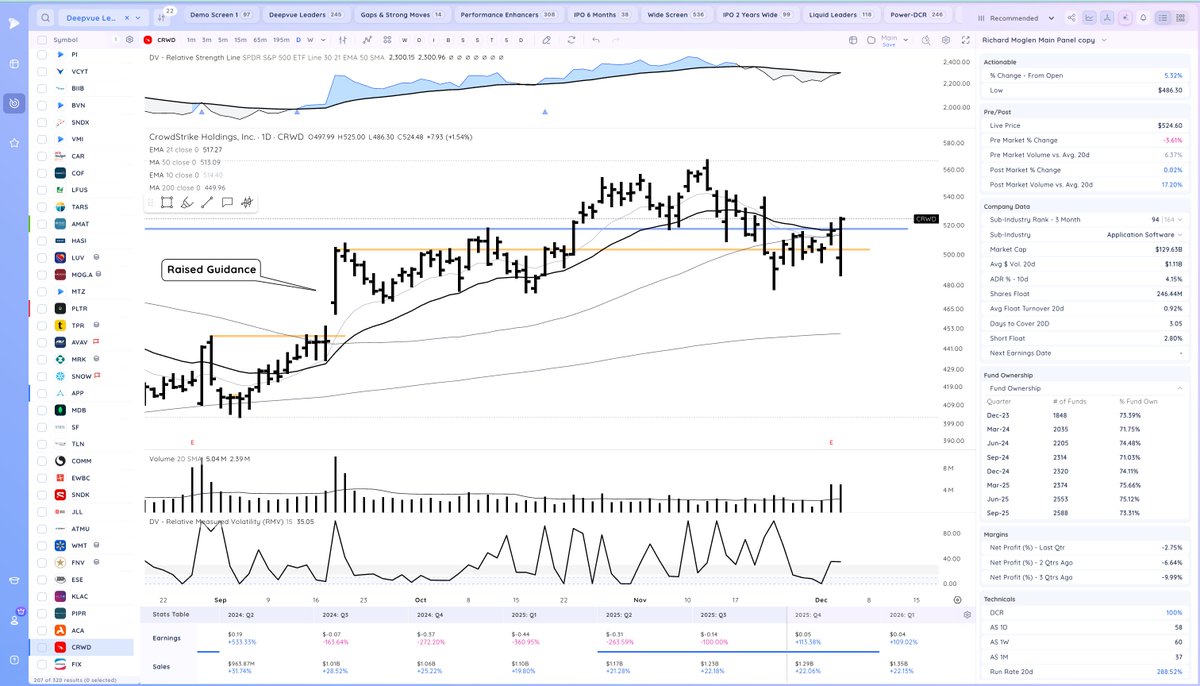Open the Main layout save dropdown
The image size is (1200, 686).
pos(906,40)
